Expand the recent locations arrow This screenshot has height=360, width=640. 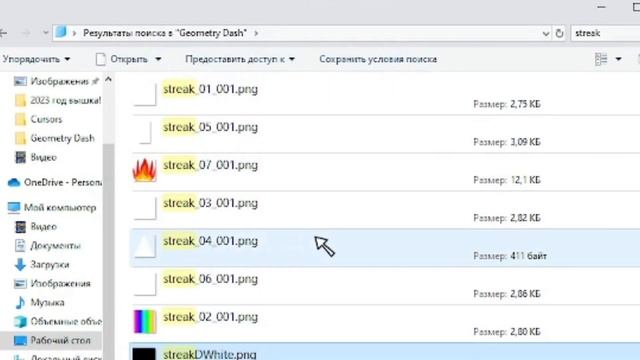tap(45, 33)
